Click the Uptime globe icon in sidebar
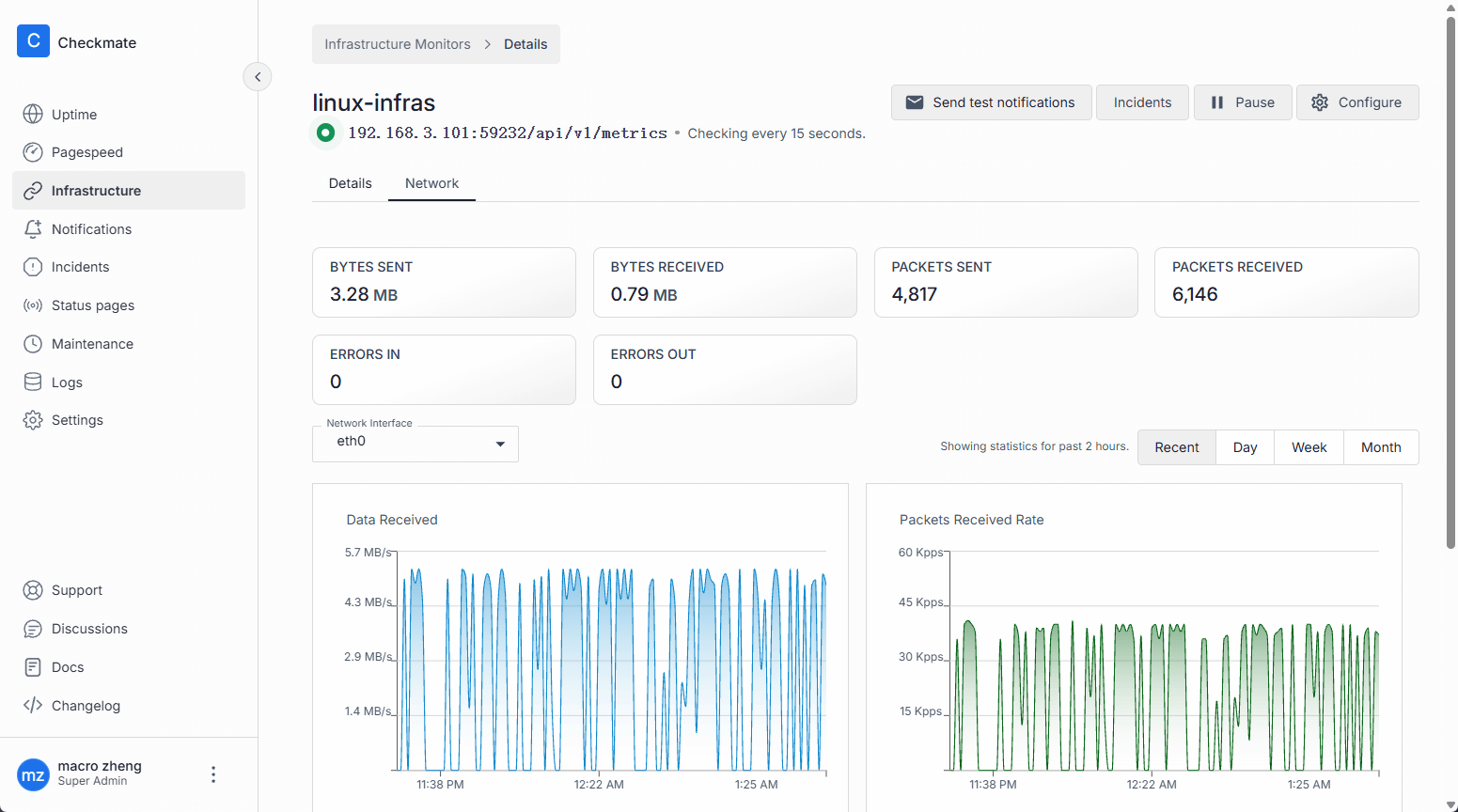This screenshot has width=1458, height=812. pos(33,115)
